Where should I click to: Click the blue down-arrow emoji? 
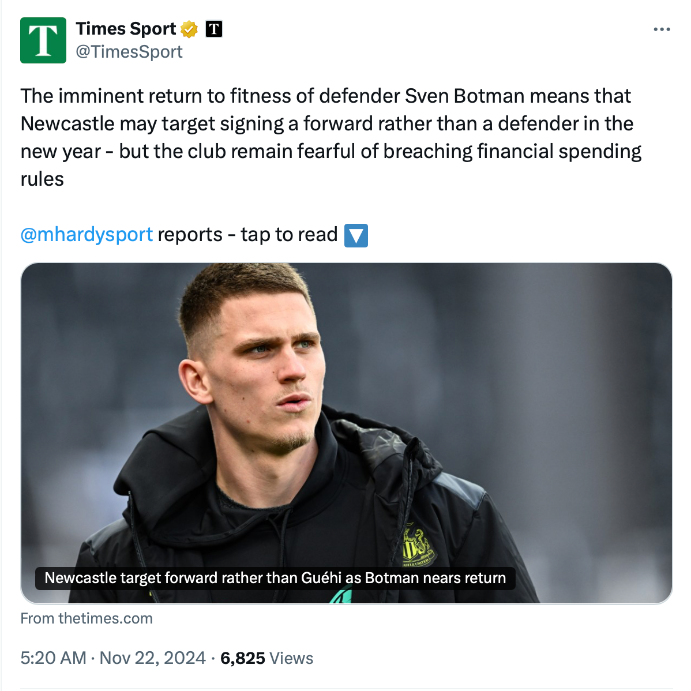pos(356,235)
